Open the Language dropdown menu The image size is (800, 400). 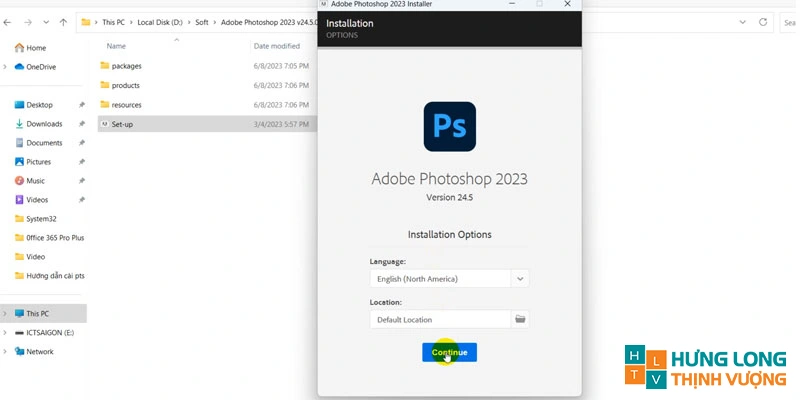(x=520, y=279)
